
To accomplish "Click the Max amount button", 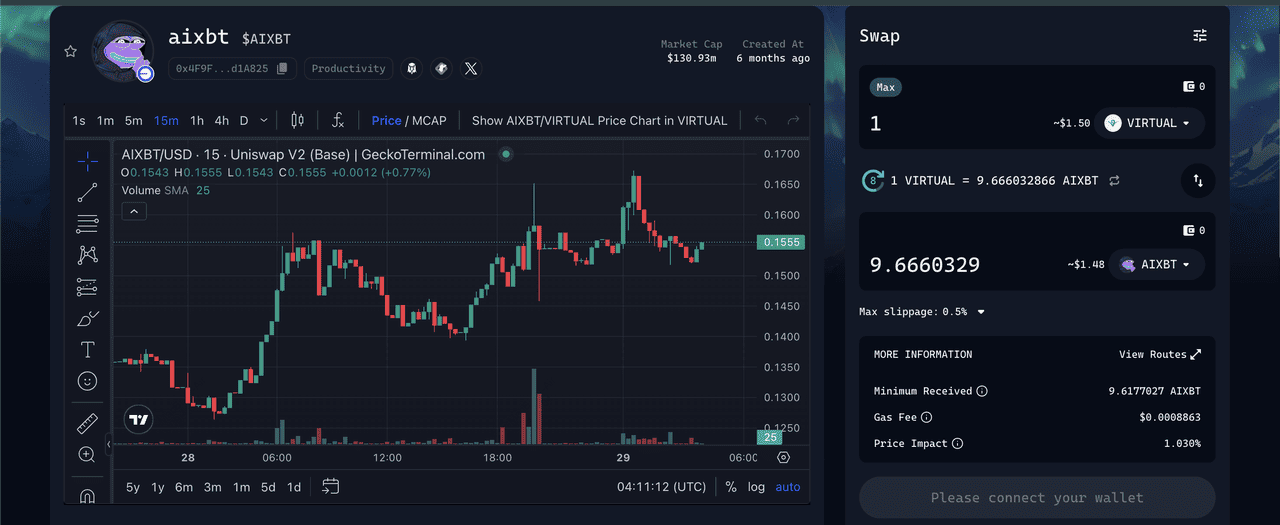I will (886, 87).
